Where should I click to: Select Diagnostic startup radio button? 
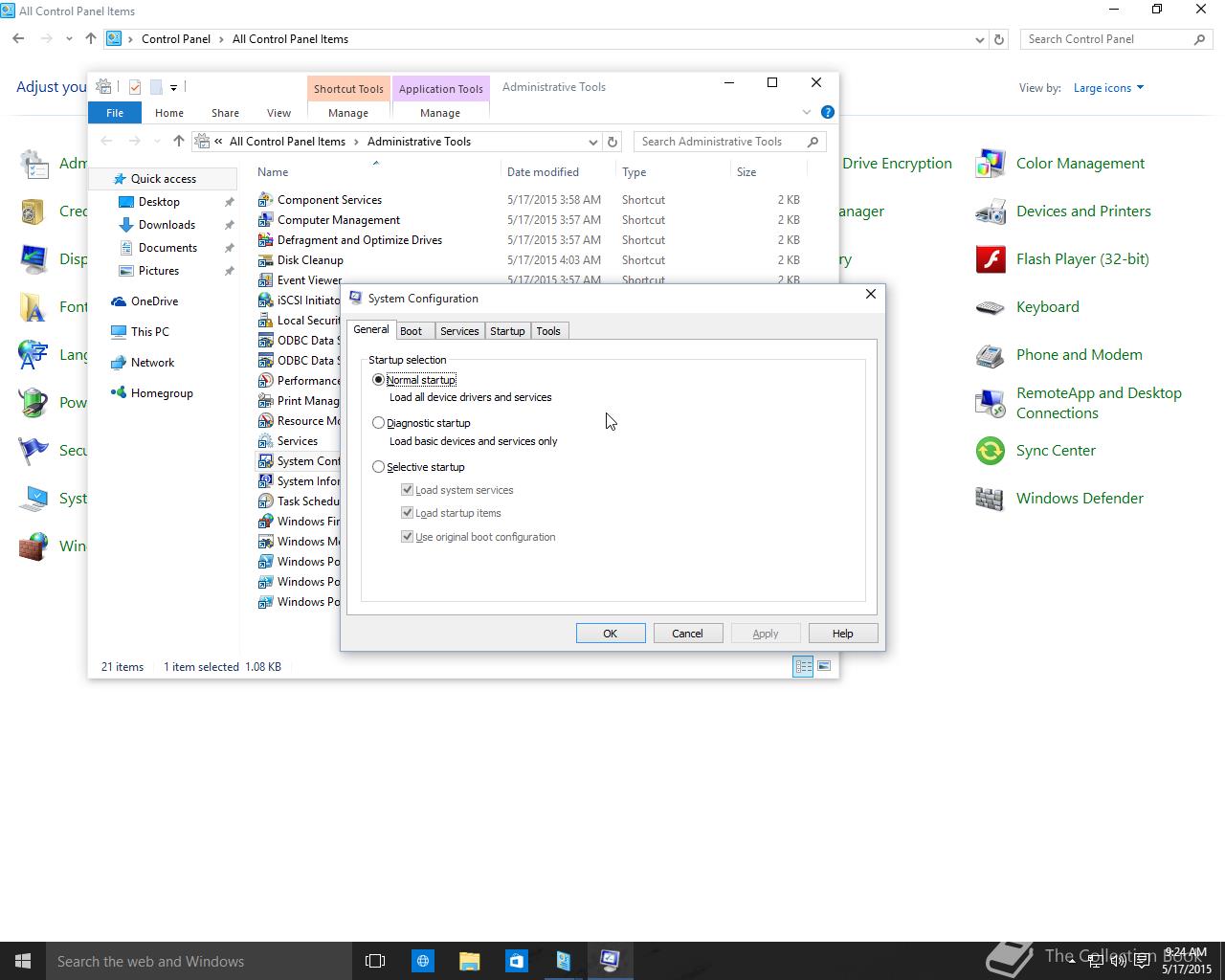379,422
